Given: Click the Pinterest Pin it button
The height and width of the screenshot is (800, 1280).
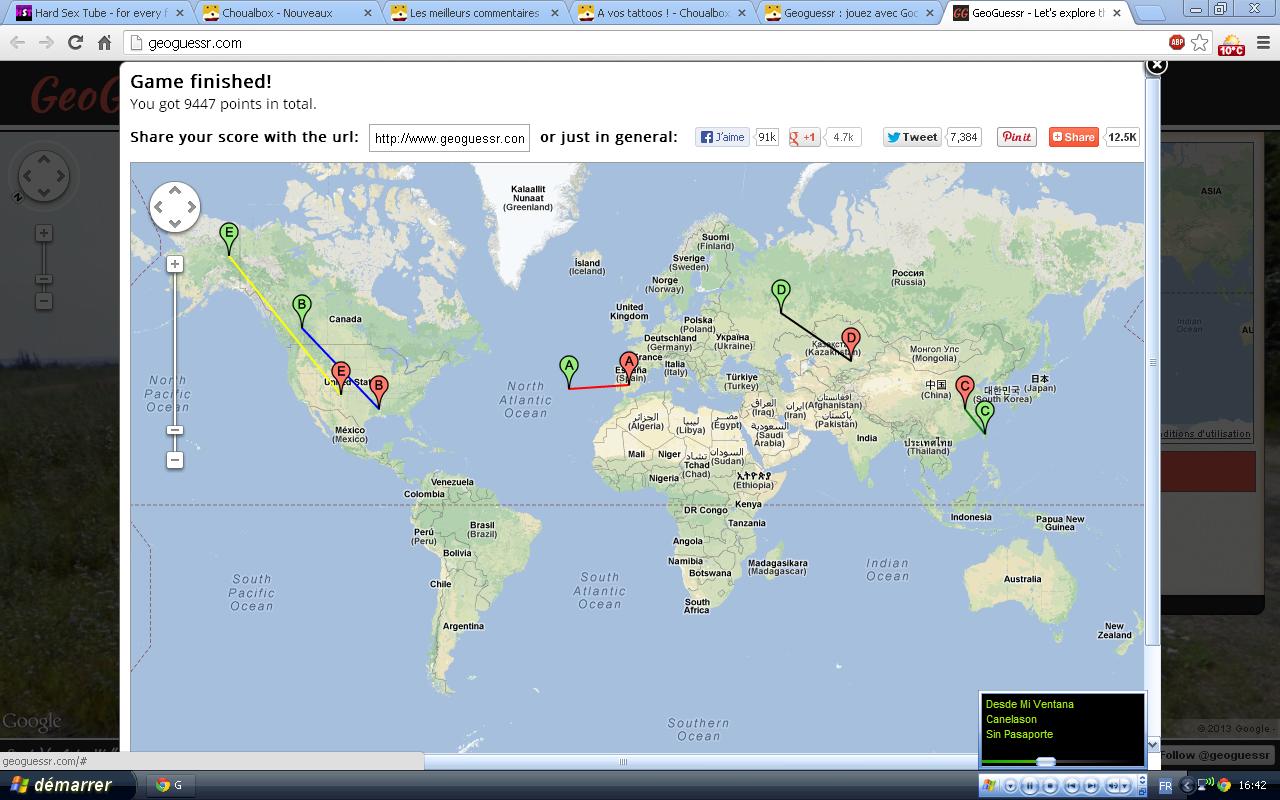Looking at the screenshot, I should tap(1016, 137).
